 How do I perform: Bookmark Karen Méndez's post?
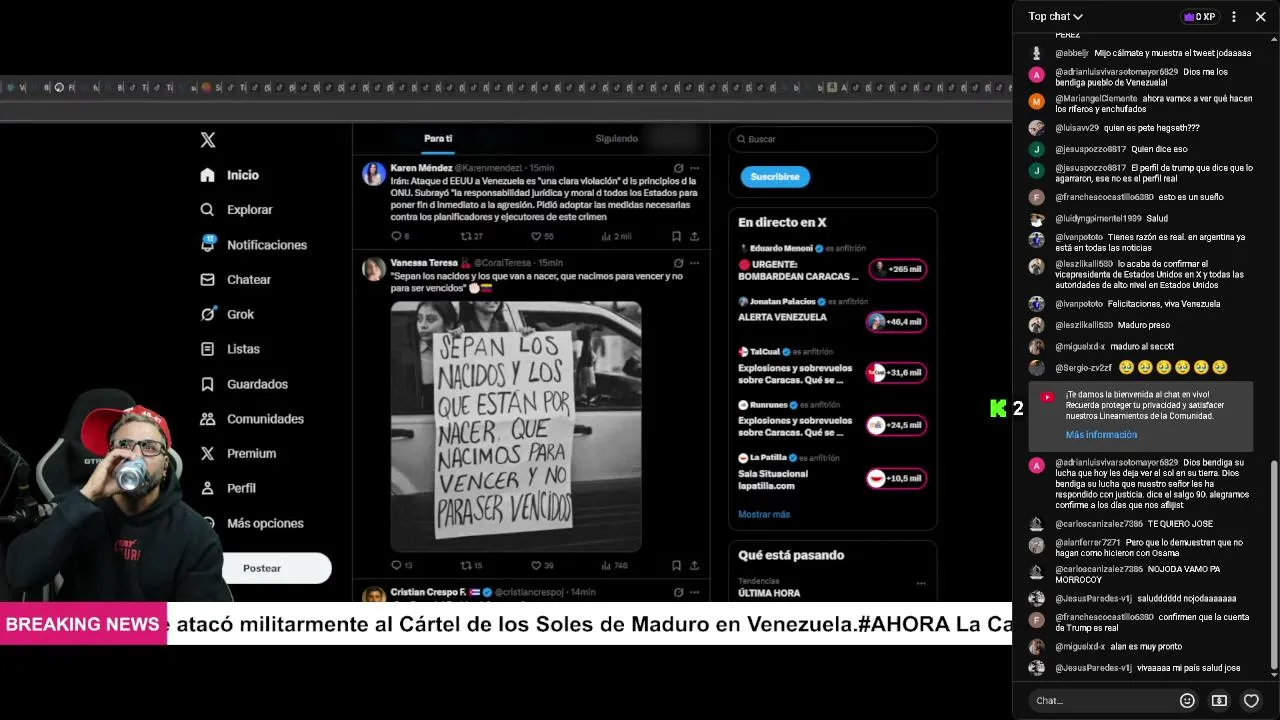pyautogui.click(x=677, y=236)
